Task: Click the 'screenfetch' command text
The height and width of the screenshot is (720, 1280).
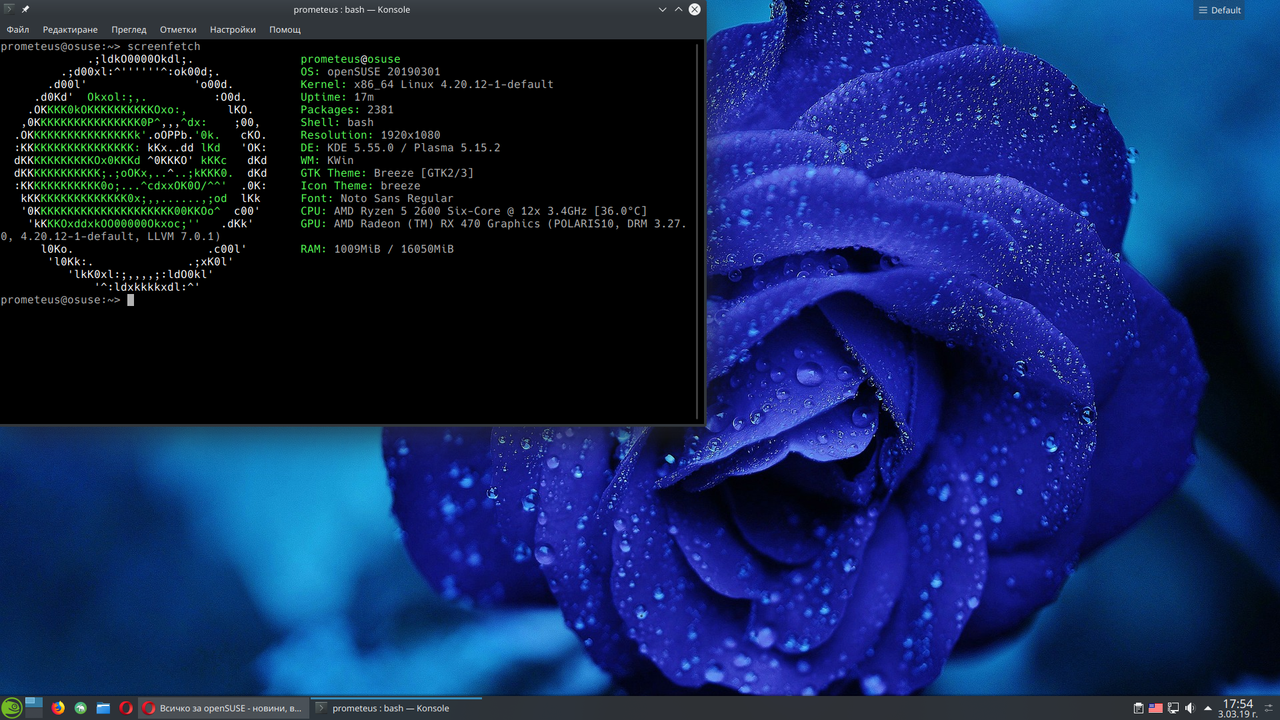Action: [x=164, y=47]
